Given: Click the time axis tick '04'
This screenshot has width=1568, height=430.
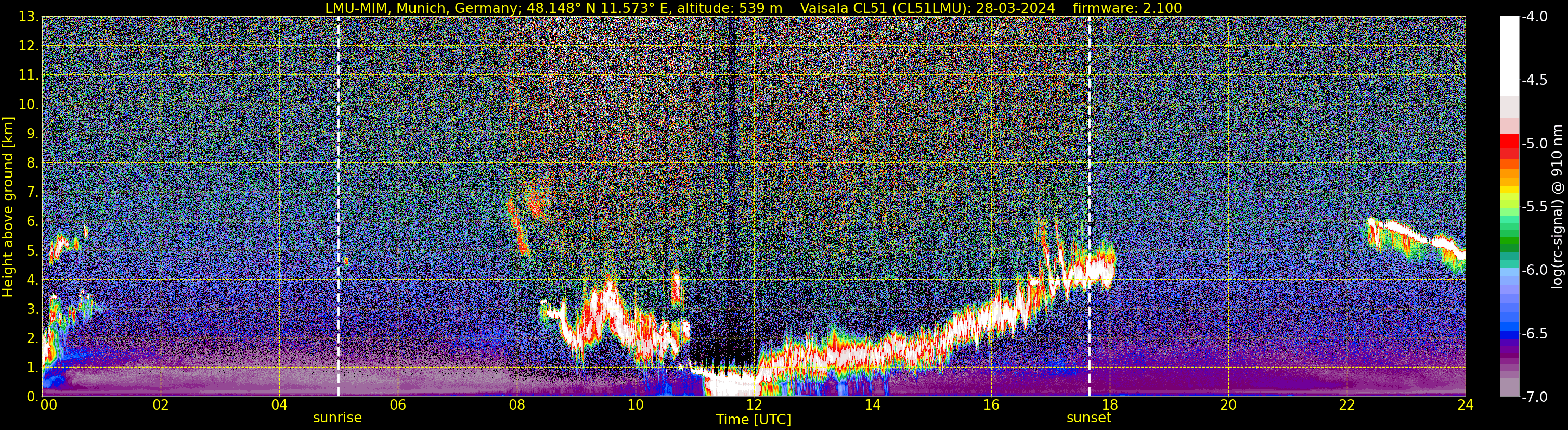Looking at the screenshot, I should coord(279,405).
